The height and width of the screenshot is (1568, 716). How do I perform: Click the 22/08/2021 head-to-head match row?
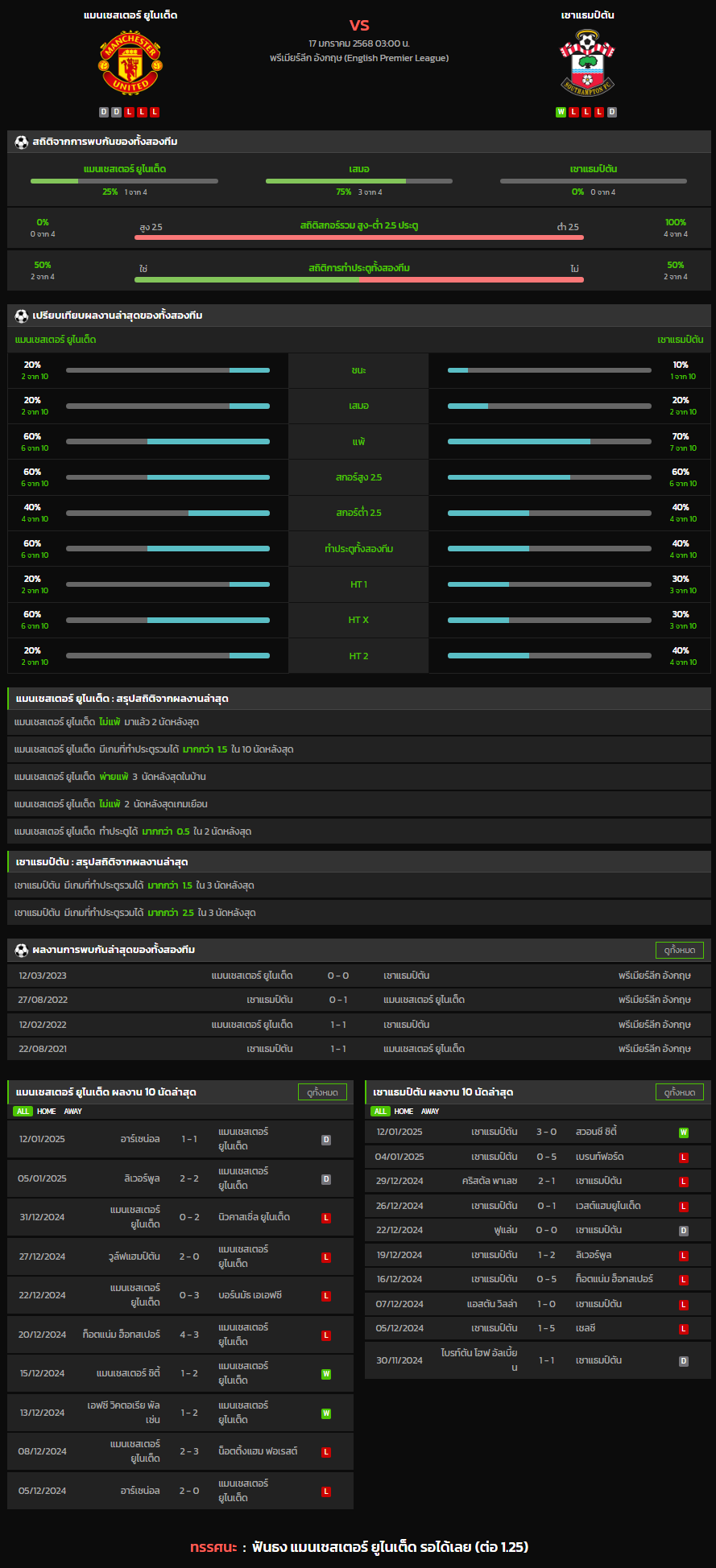click(x=359, y=1049)
